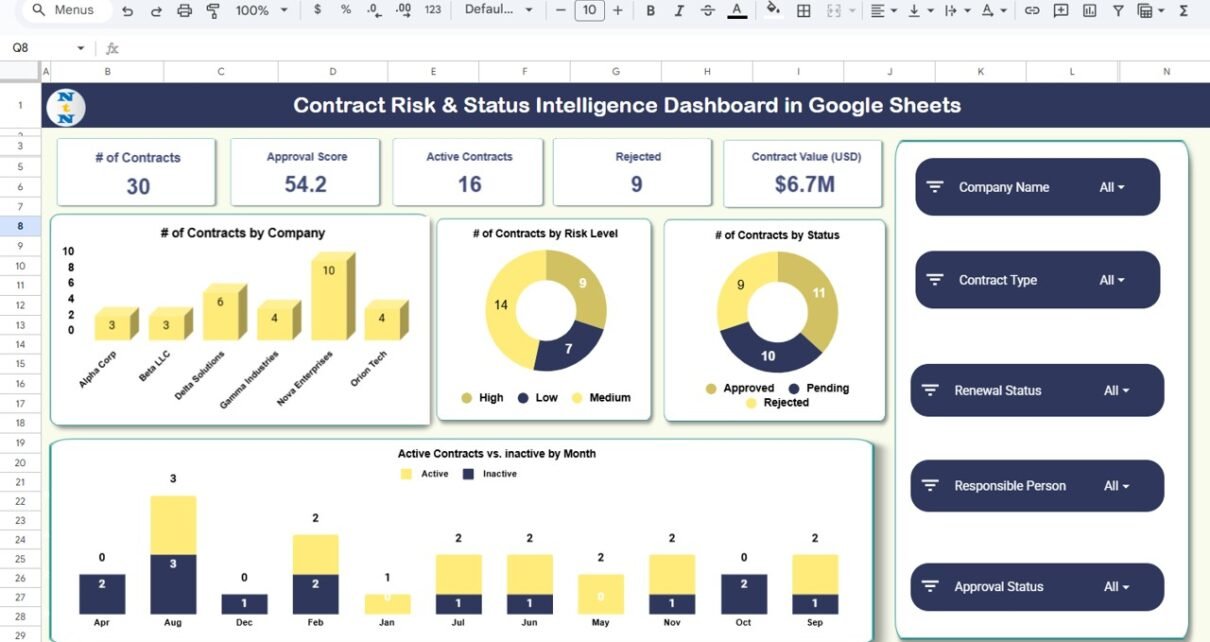Open the zoom 100% dropdown
This screenshot has width=1210, height=642.
click(261, 11)
